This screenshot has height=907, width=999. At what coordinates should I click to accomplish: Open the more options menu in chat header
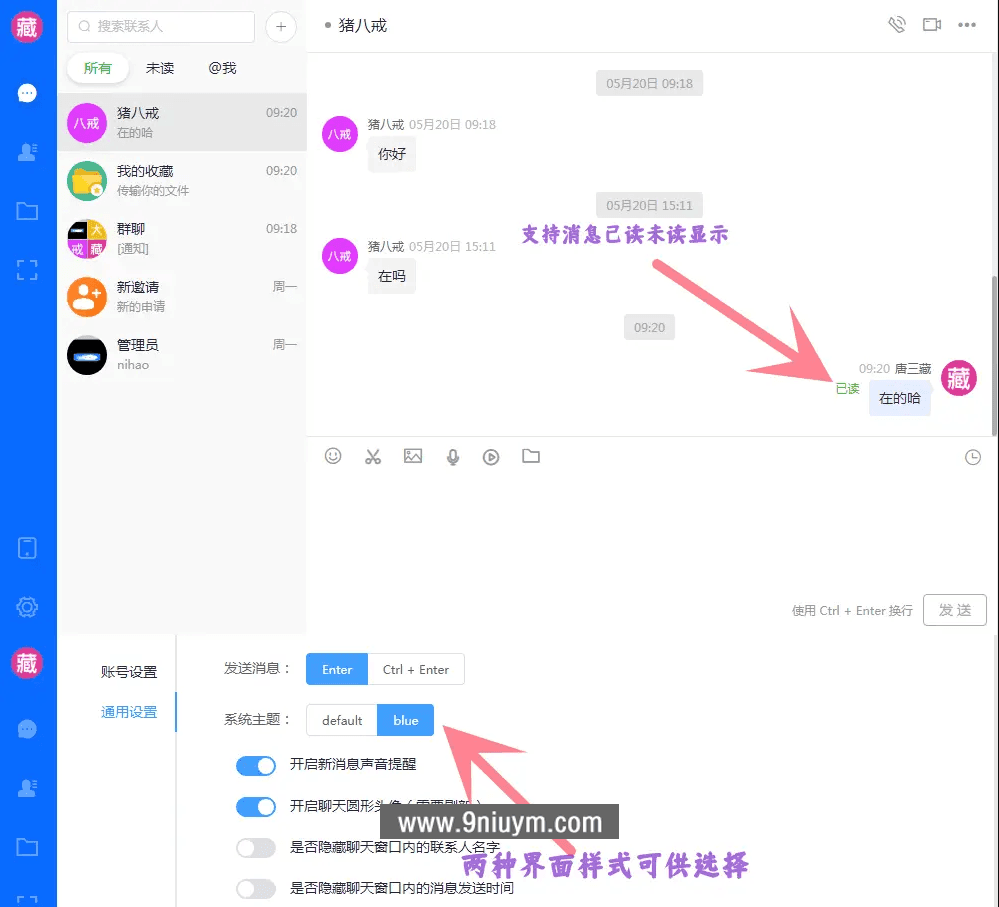point(967,24)
